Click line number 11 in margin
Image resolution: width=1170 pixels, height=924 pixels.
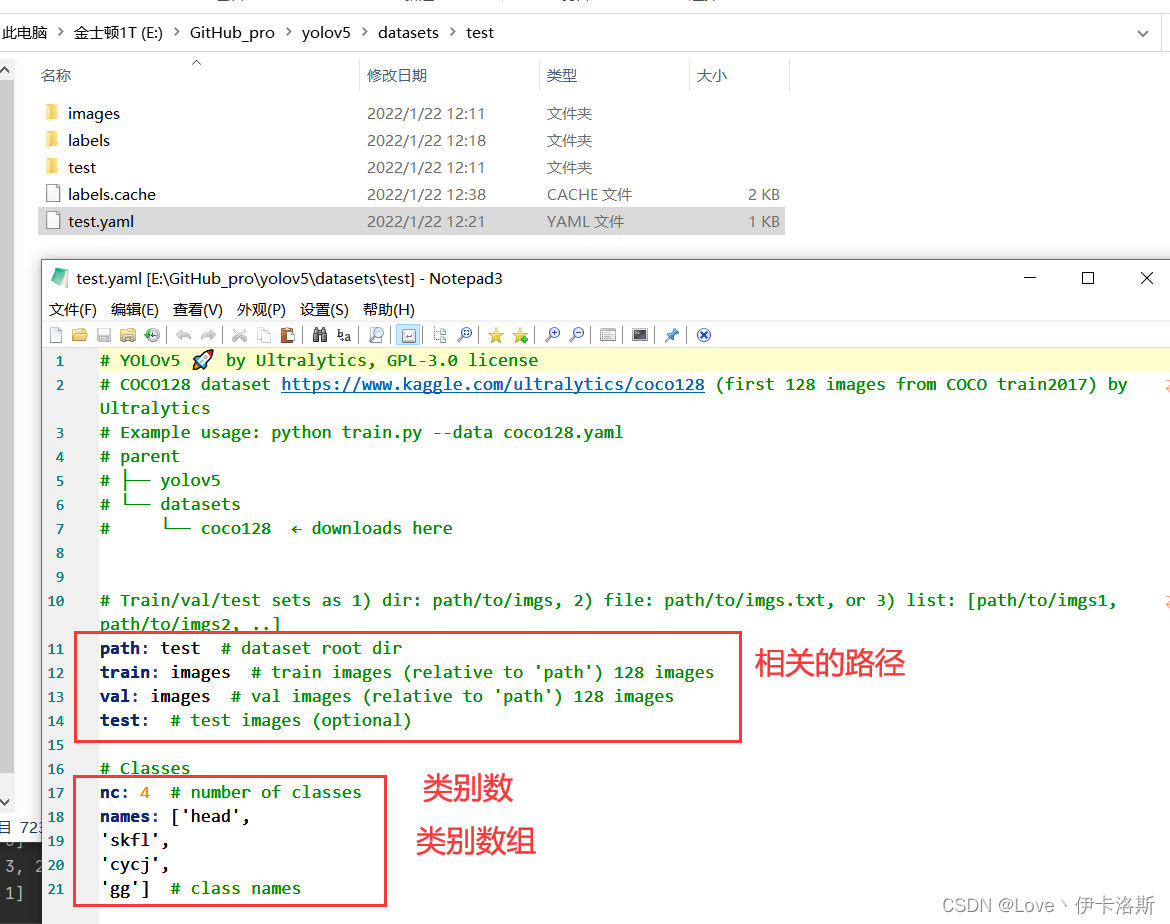tap(56, 649)
